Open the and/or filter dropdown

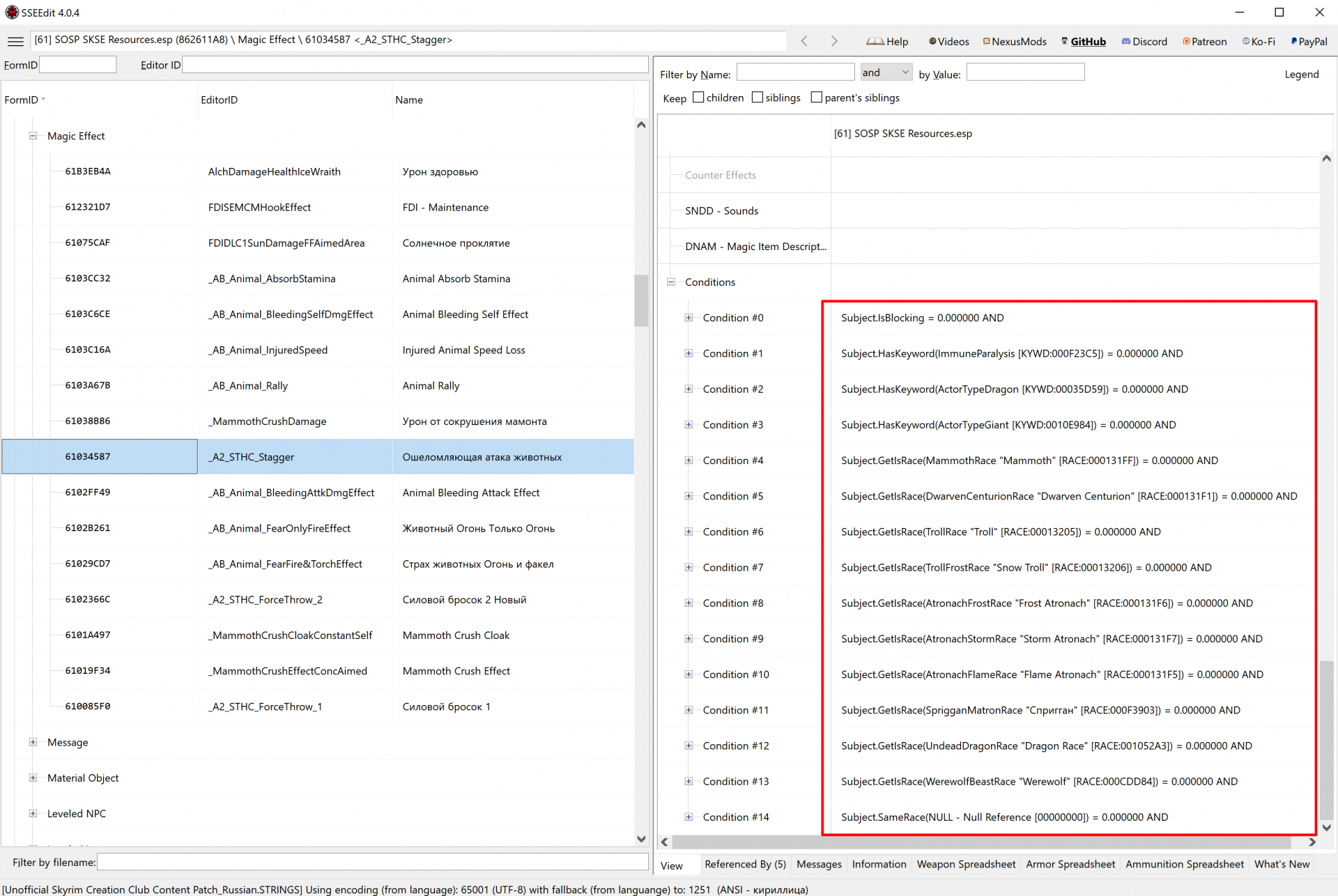[886, 72]
